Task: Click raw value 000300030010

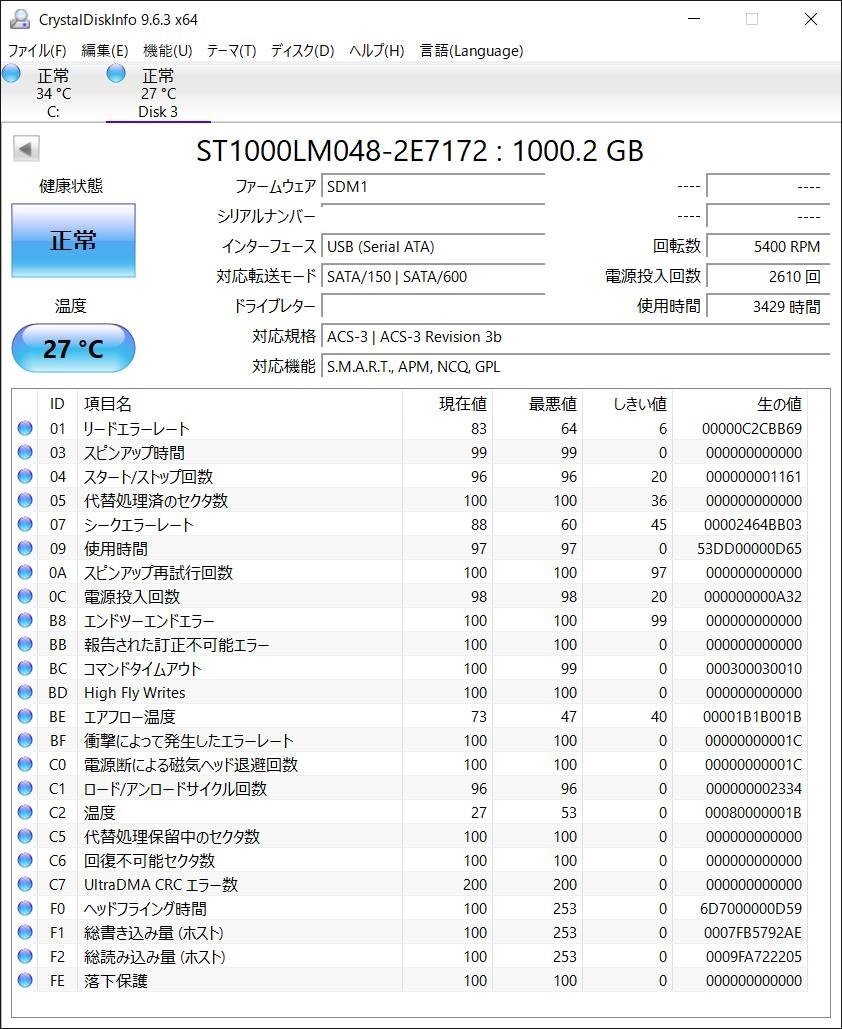Action: pos(753,669)
